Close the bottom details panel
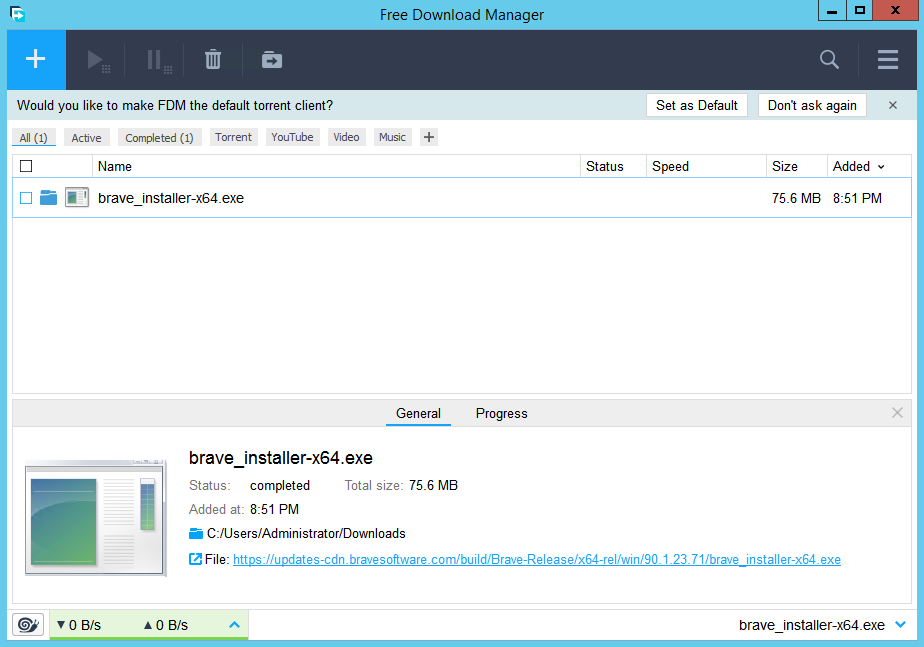 pos(897,413)
